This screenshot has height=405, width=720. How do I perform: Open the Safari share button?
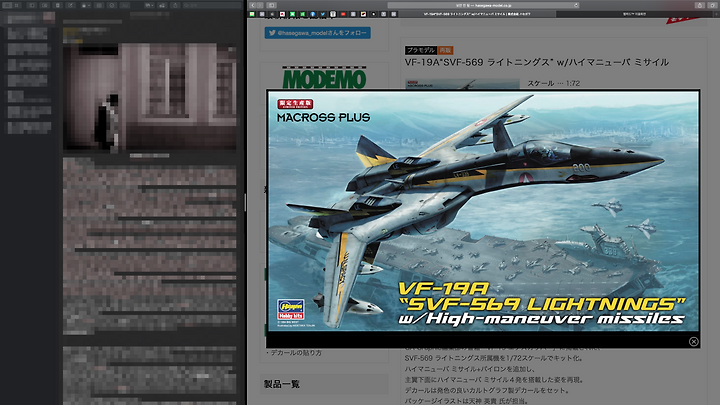pyautogui.click(x=700, y=5)
